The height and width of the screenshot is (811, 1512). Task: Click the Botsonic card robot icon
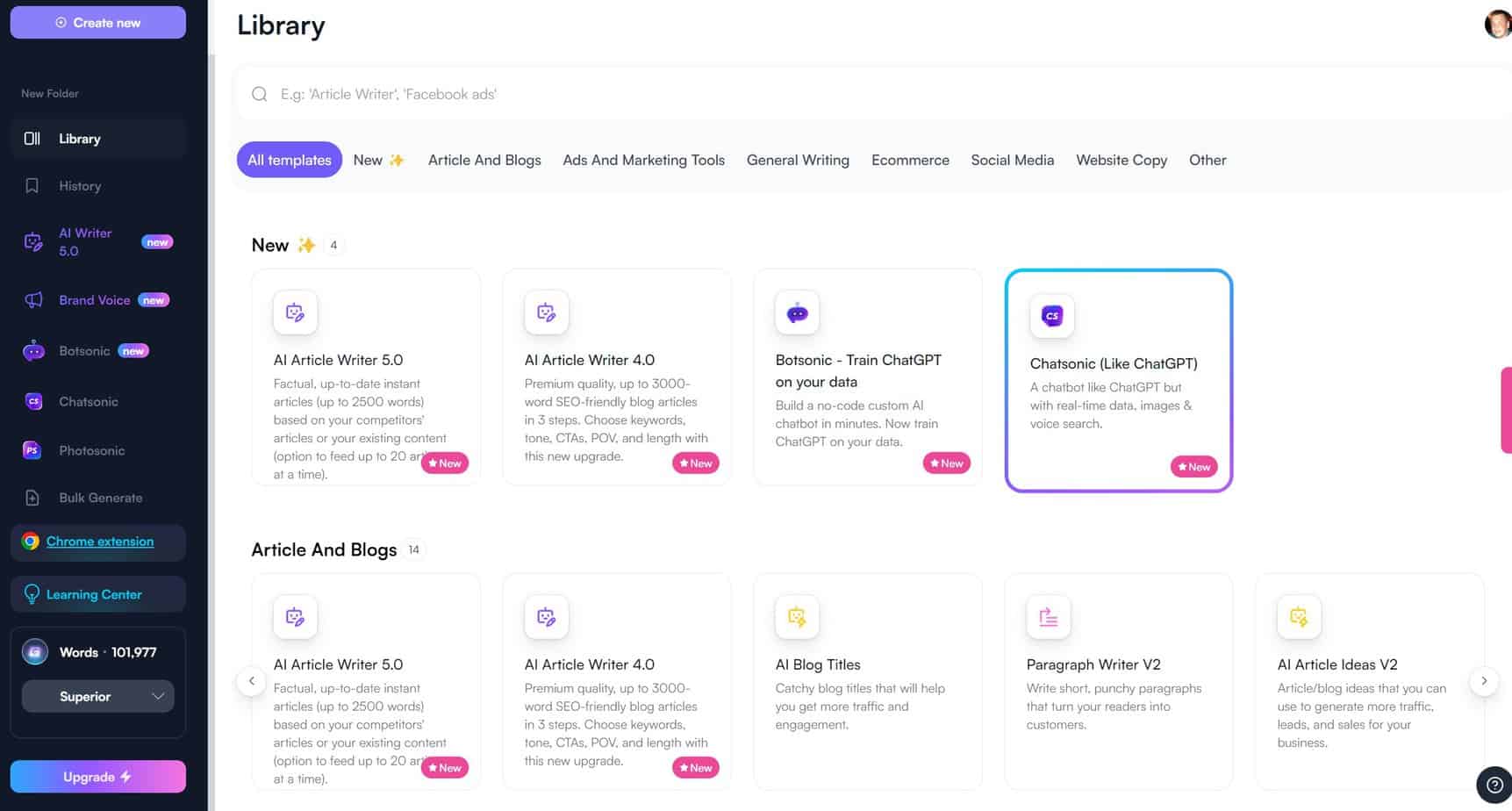[x=797, y=312]
